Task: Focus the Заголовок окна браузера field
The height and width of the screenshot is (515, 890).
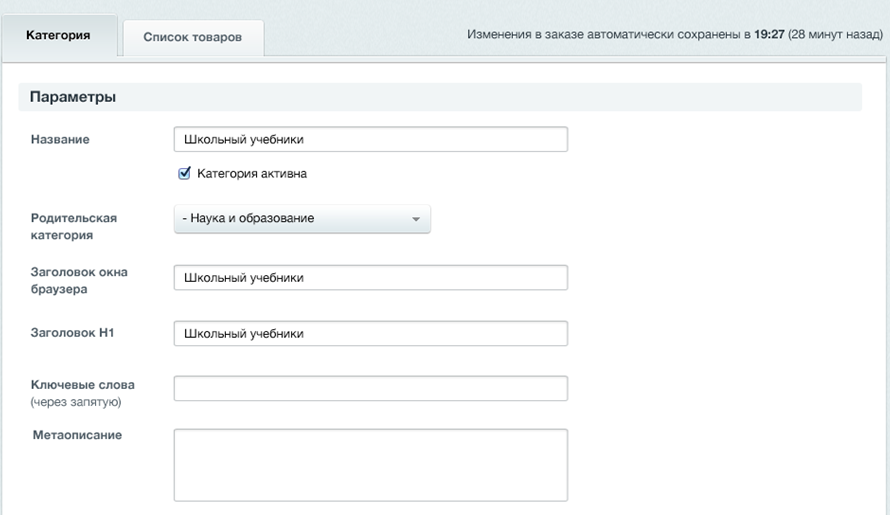Action: click(x=370, y=278)
